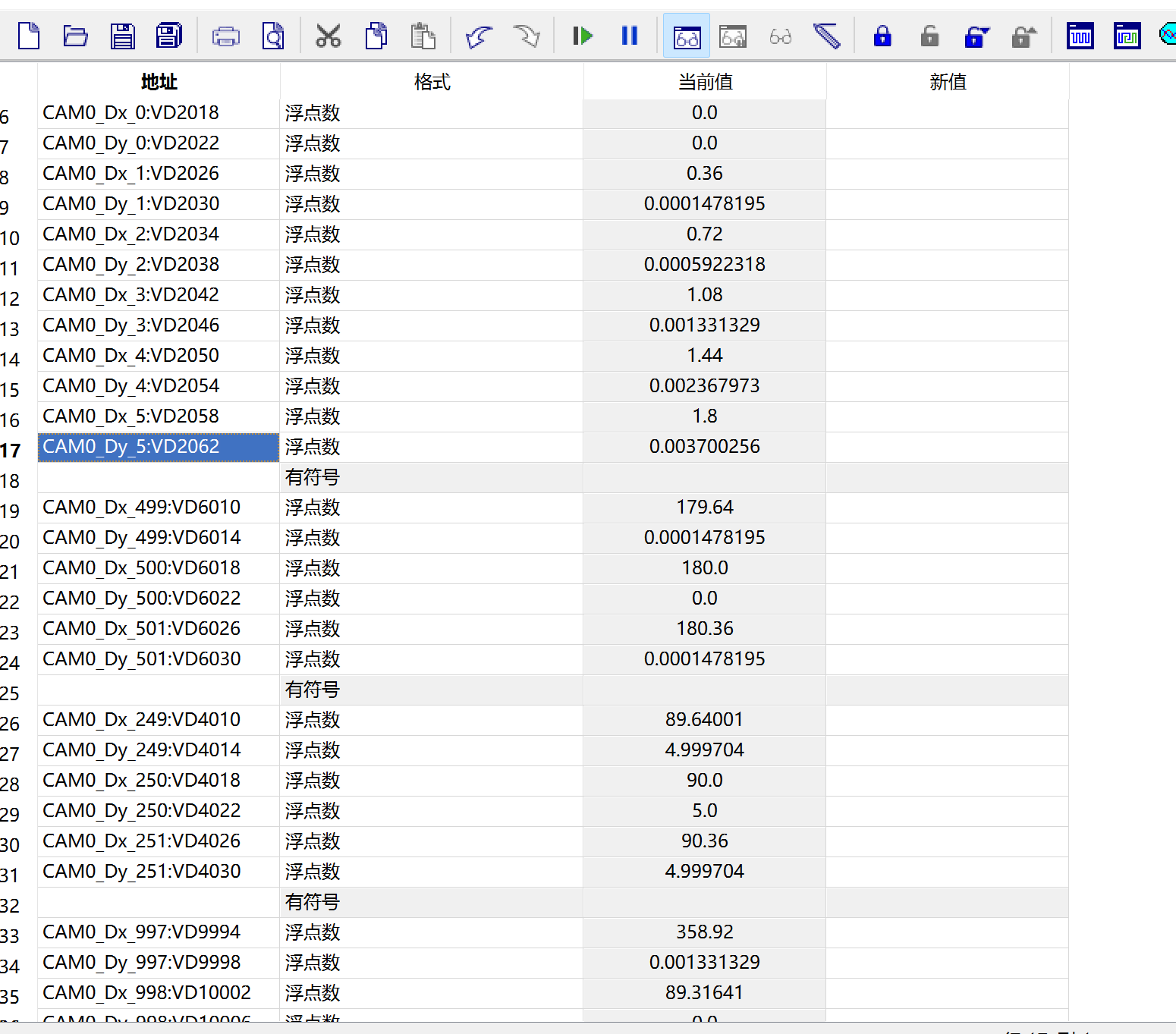This screenshot has height=1034, width=1176.
Task: Select the address cell CAM0_Dy_499:VD6014
Action: [159, 538]
